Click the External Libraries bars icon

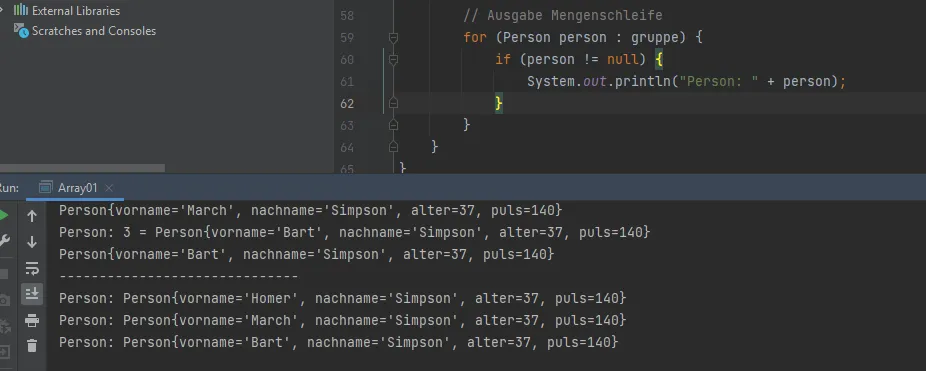[21, 10]
